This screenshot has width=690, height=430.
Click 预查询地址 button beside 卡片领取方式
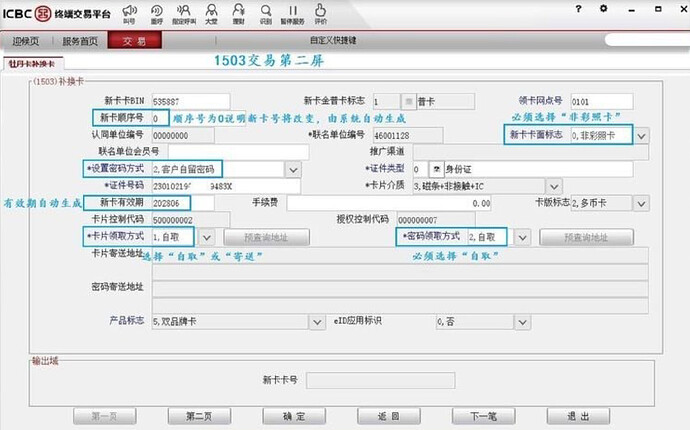(x=267, y=237)
